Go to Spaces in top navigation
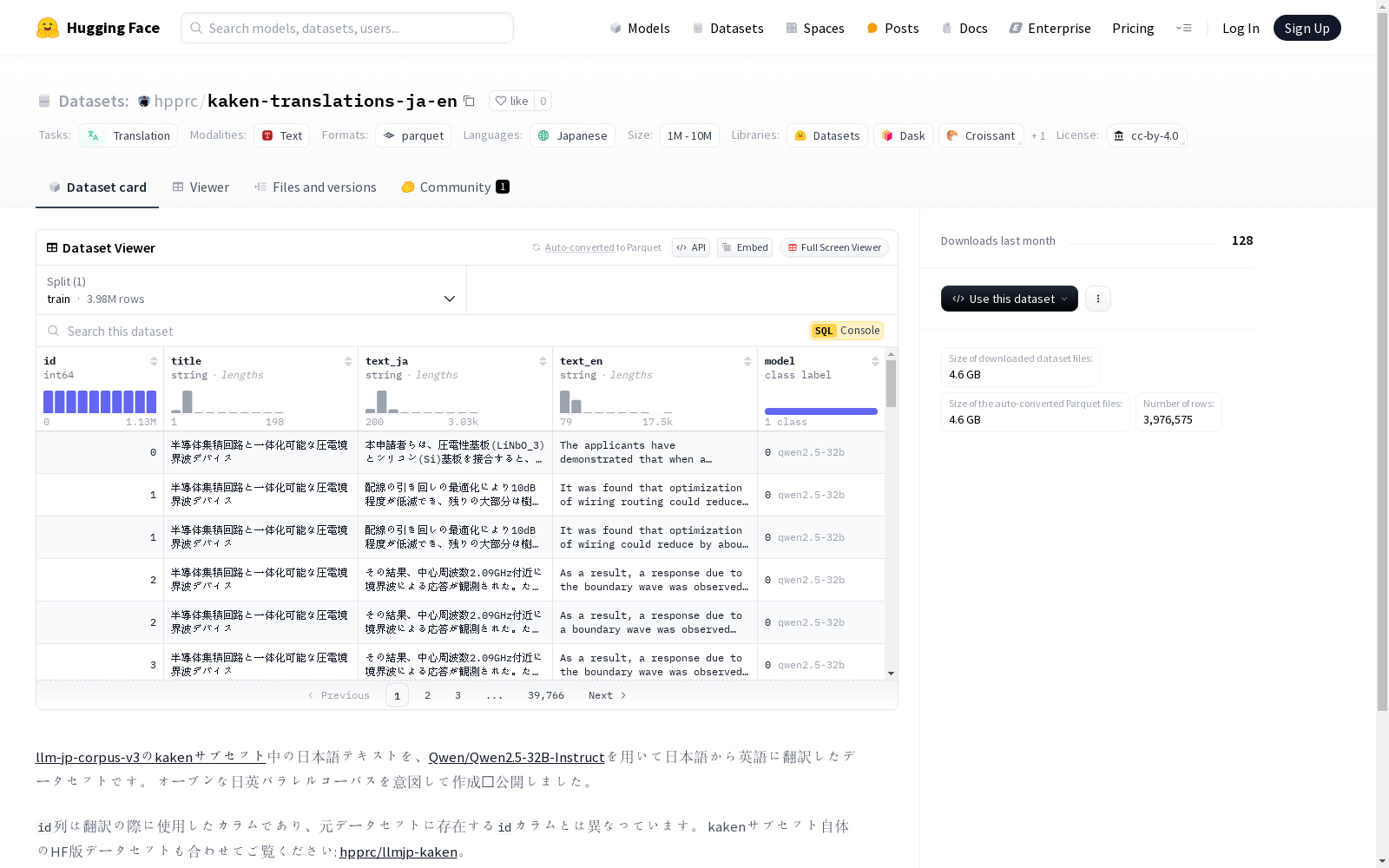The height and width of the screenshot is (868, 1389). [x=815, y=28]
